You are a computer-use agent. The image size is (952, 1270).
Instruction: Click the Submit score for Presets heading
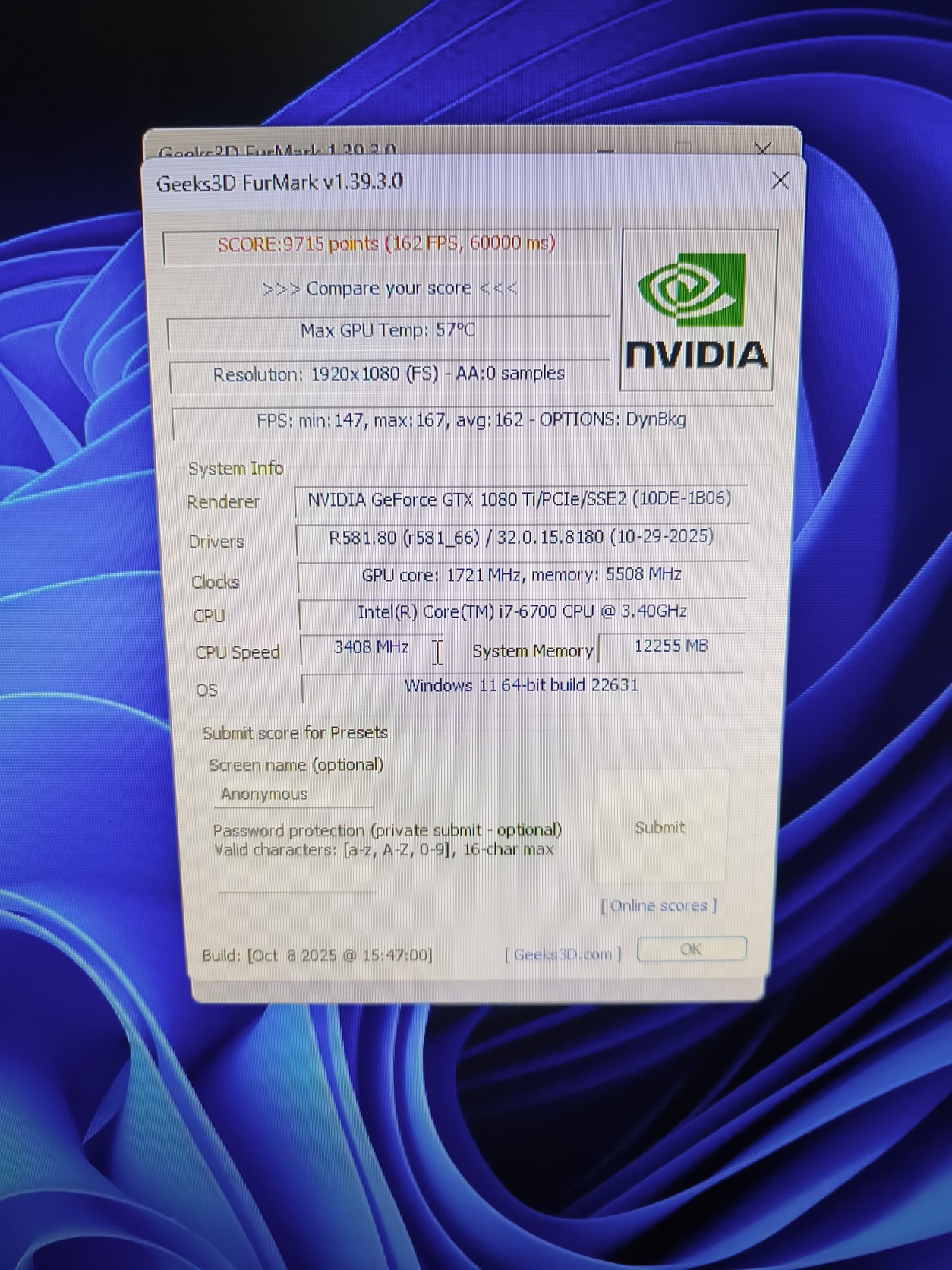(295, 732)
